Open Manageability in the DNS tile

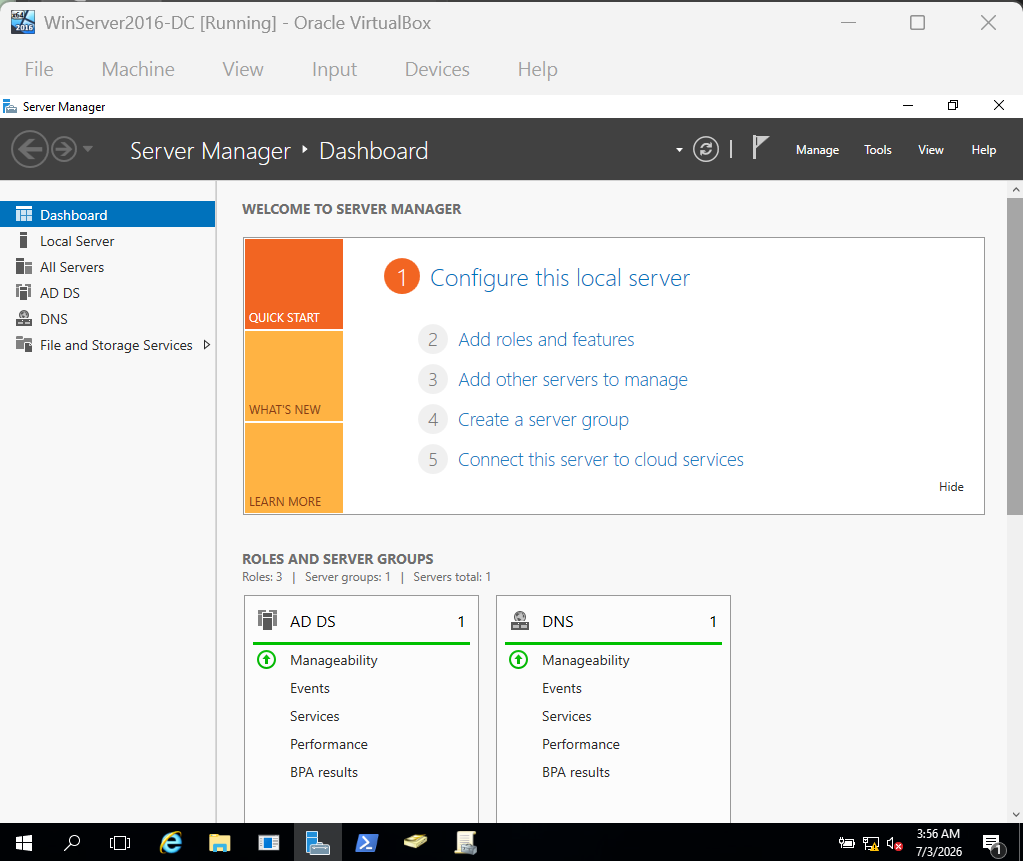(x=585, y=660)
